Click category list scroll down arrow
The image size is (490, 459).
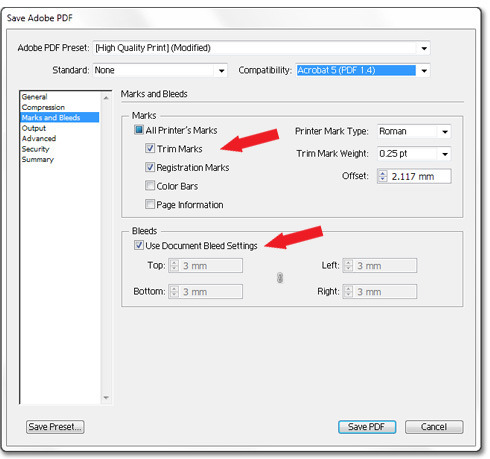pyautogui.click(x=106, y=398)
